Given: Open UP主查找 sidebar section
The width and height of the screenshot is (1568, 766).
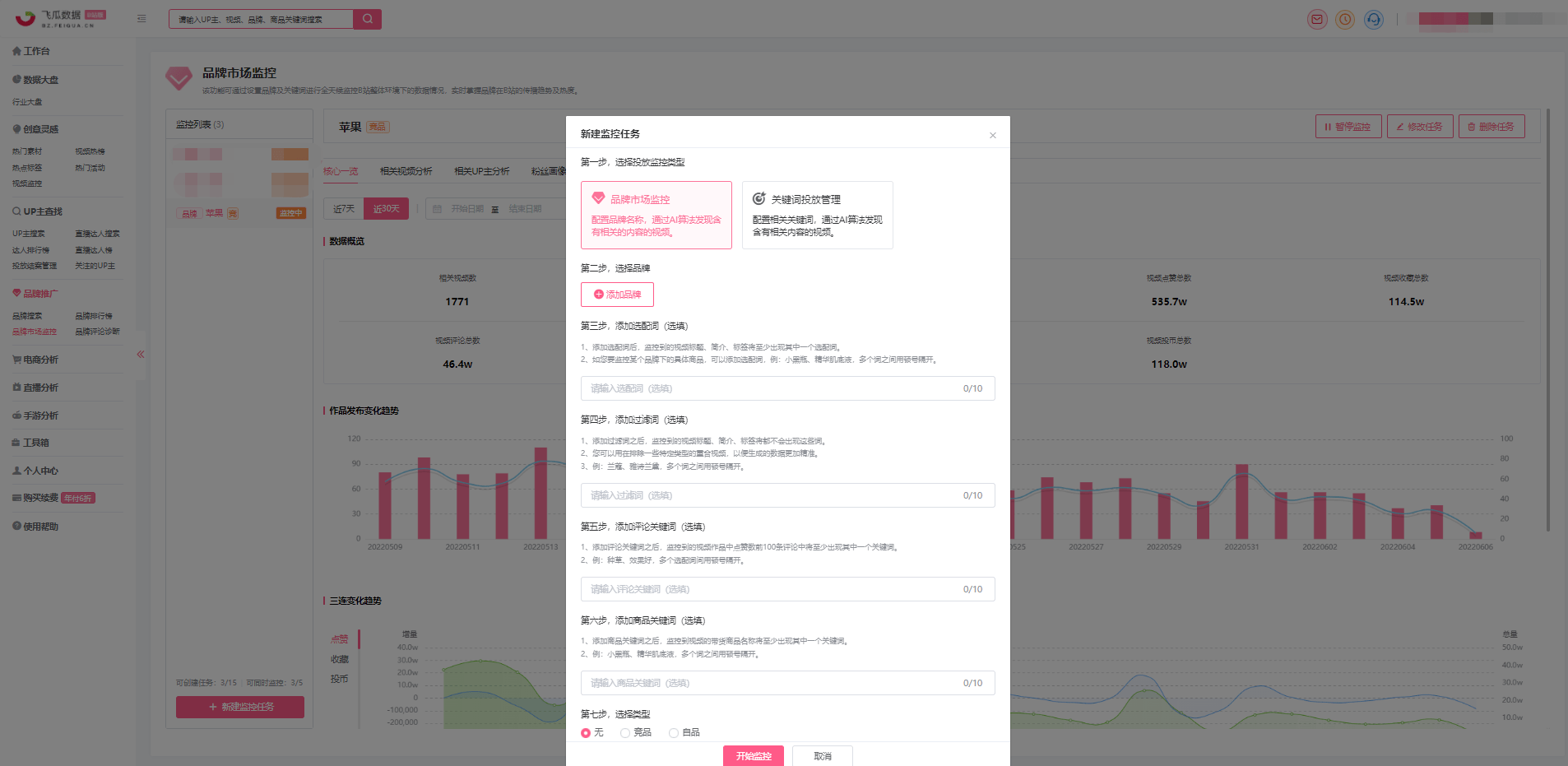Looking at the screenshot, I should pos(37,211).
